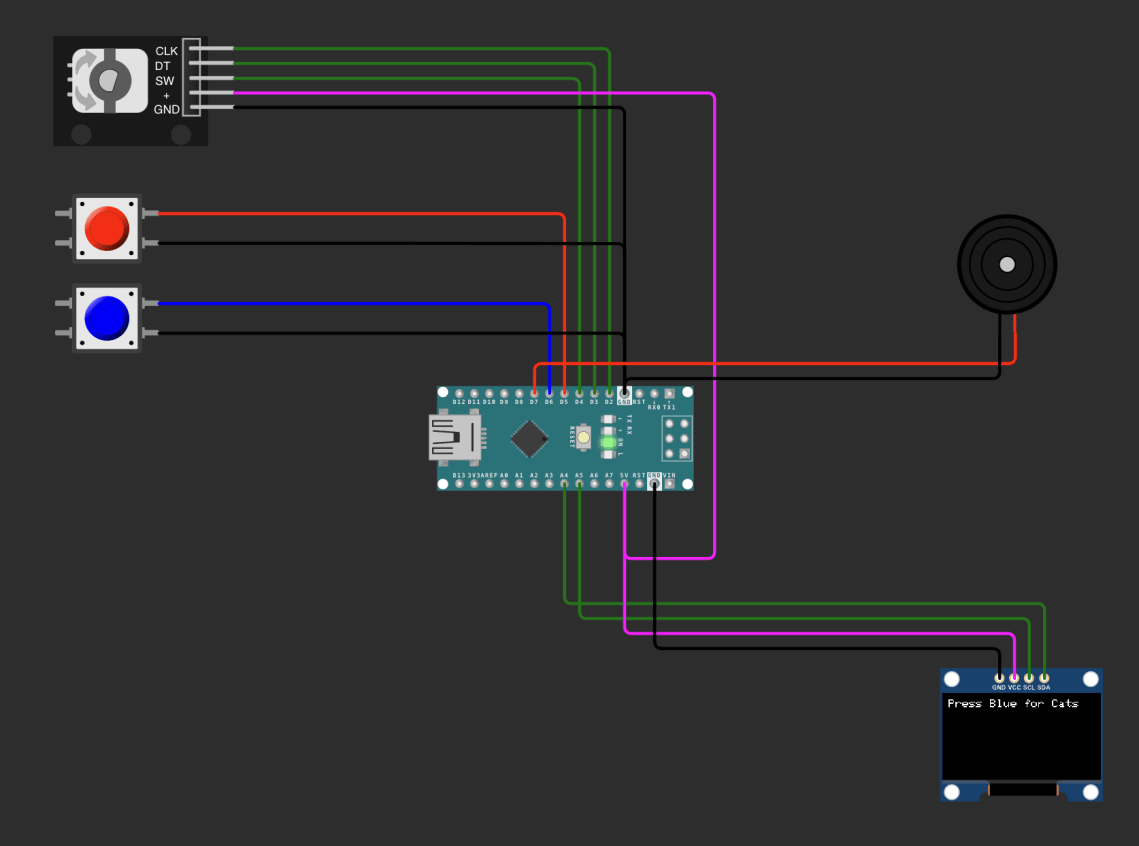This screenshot has height=846, width=1139.
Task: Click the Nano A4 pin
Action: 564,484
